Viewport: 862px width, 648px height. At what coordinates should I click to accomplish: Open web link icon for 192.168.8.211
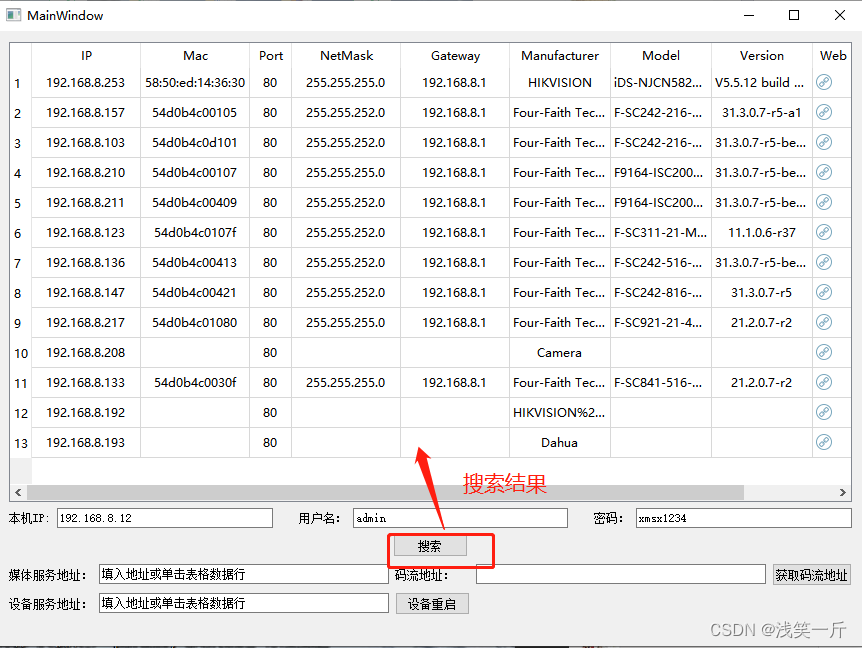point(824,202)
